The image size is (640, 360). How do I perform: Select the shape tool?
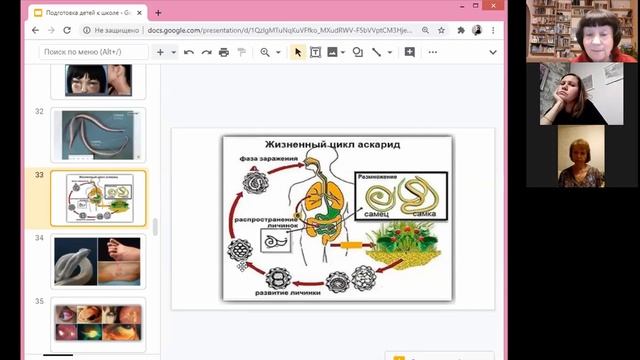[358, 52]
